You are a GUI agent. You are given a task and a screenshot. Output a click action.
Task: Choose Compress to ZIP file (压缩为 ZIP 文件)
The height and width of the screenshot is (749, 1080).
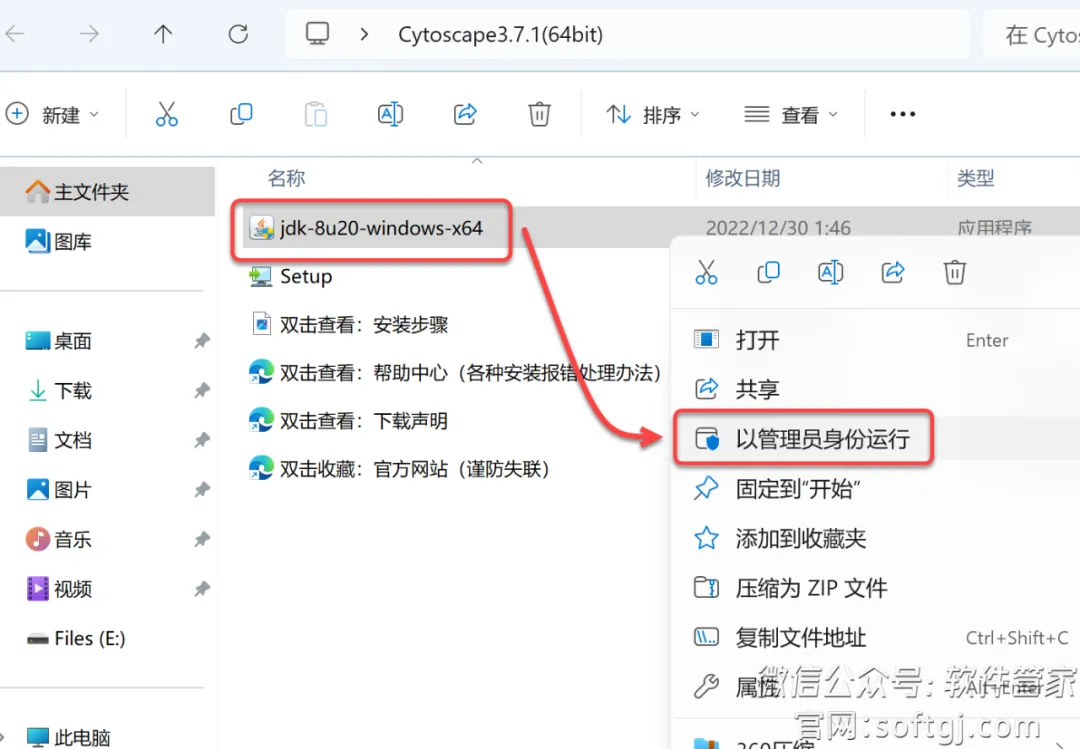(x=875, y=588)
